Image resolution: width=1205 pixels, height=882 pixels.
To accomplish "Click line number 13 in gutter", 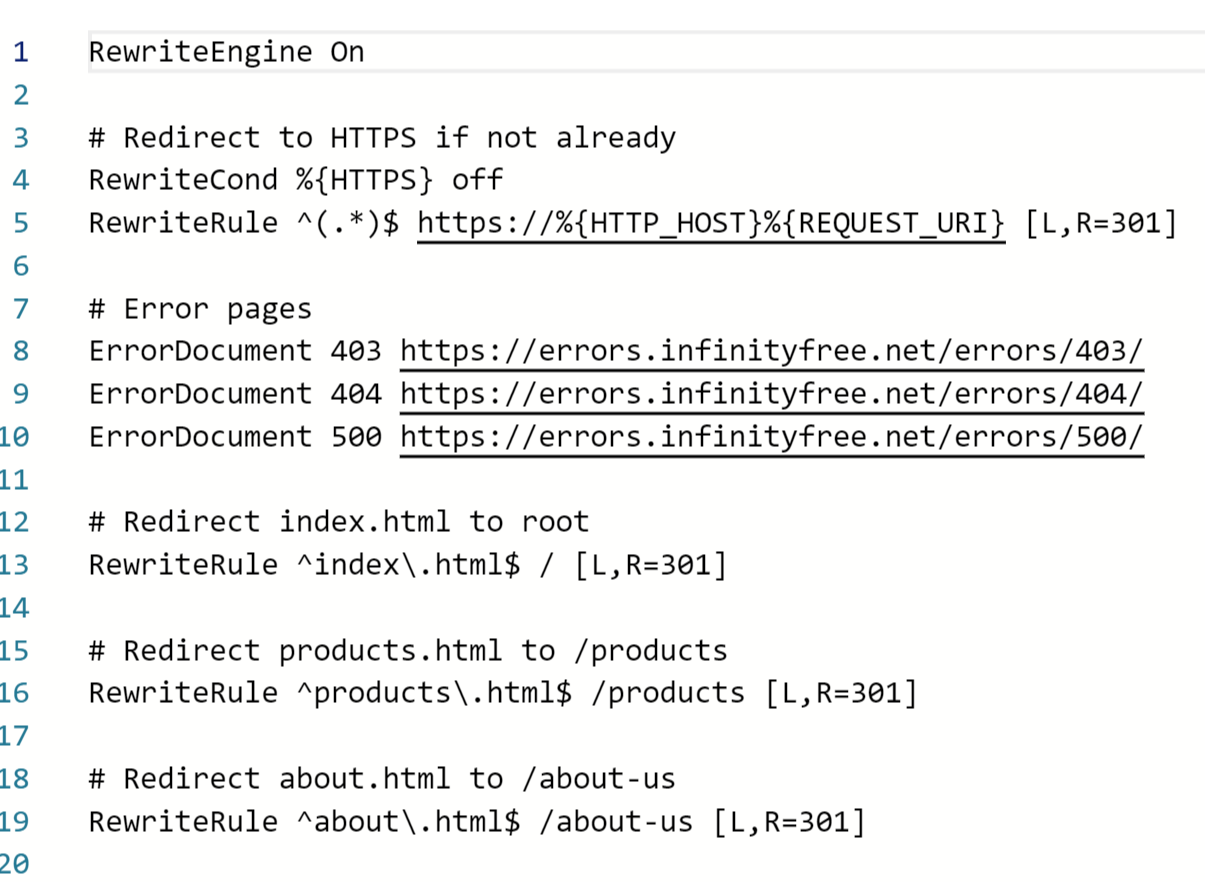I will coord(14,566).
